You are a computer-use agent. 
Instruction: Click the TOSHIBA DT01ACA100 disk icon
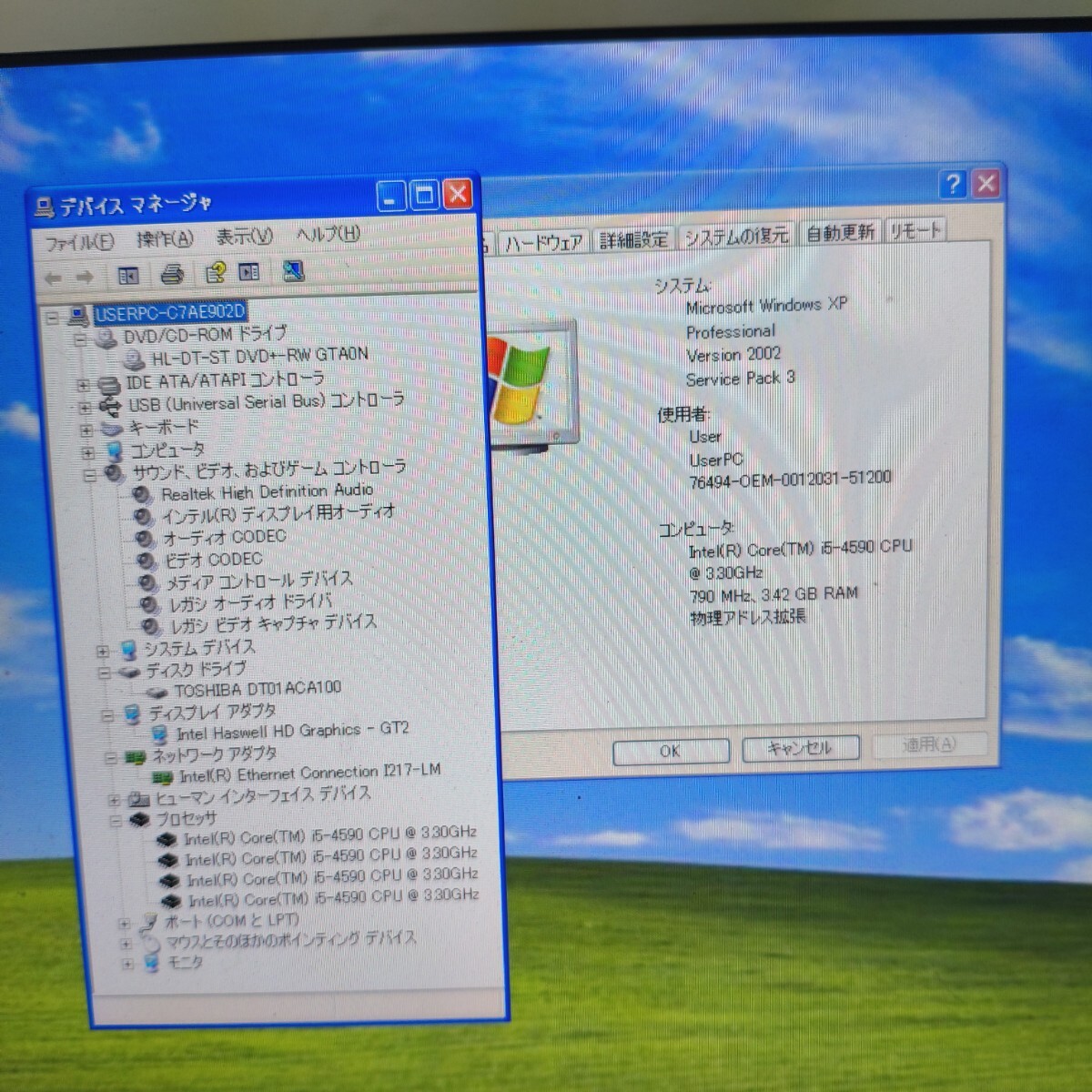tap(157, 692)
